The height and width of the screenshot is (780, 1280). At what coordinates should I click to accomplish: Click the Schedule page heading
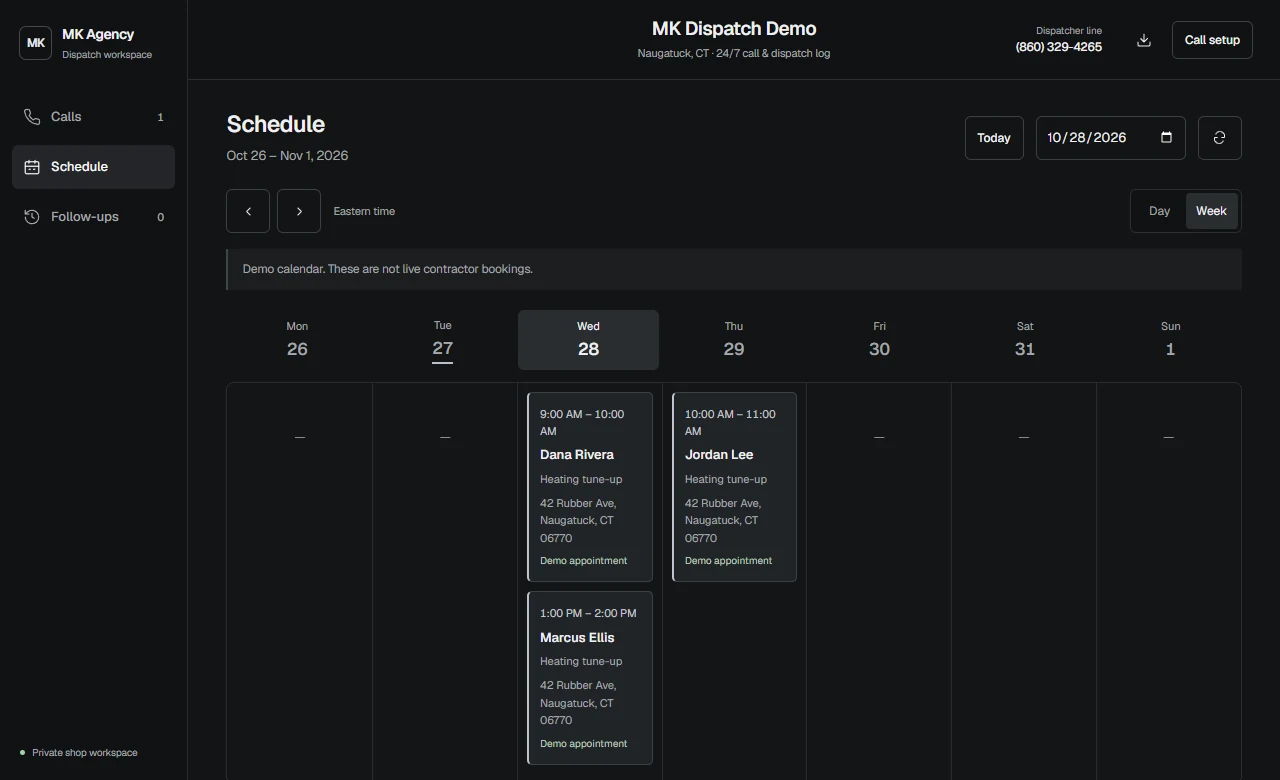(276, 124)
